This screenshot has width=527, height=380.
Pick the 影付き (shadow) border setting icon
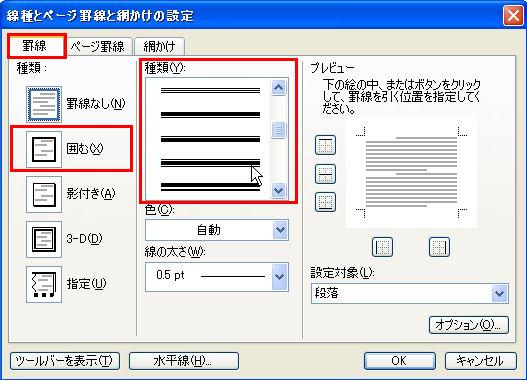tap(44, 194)
